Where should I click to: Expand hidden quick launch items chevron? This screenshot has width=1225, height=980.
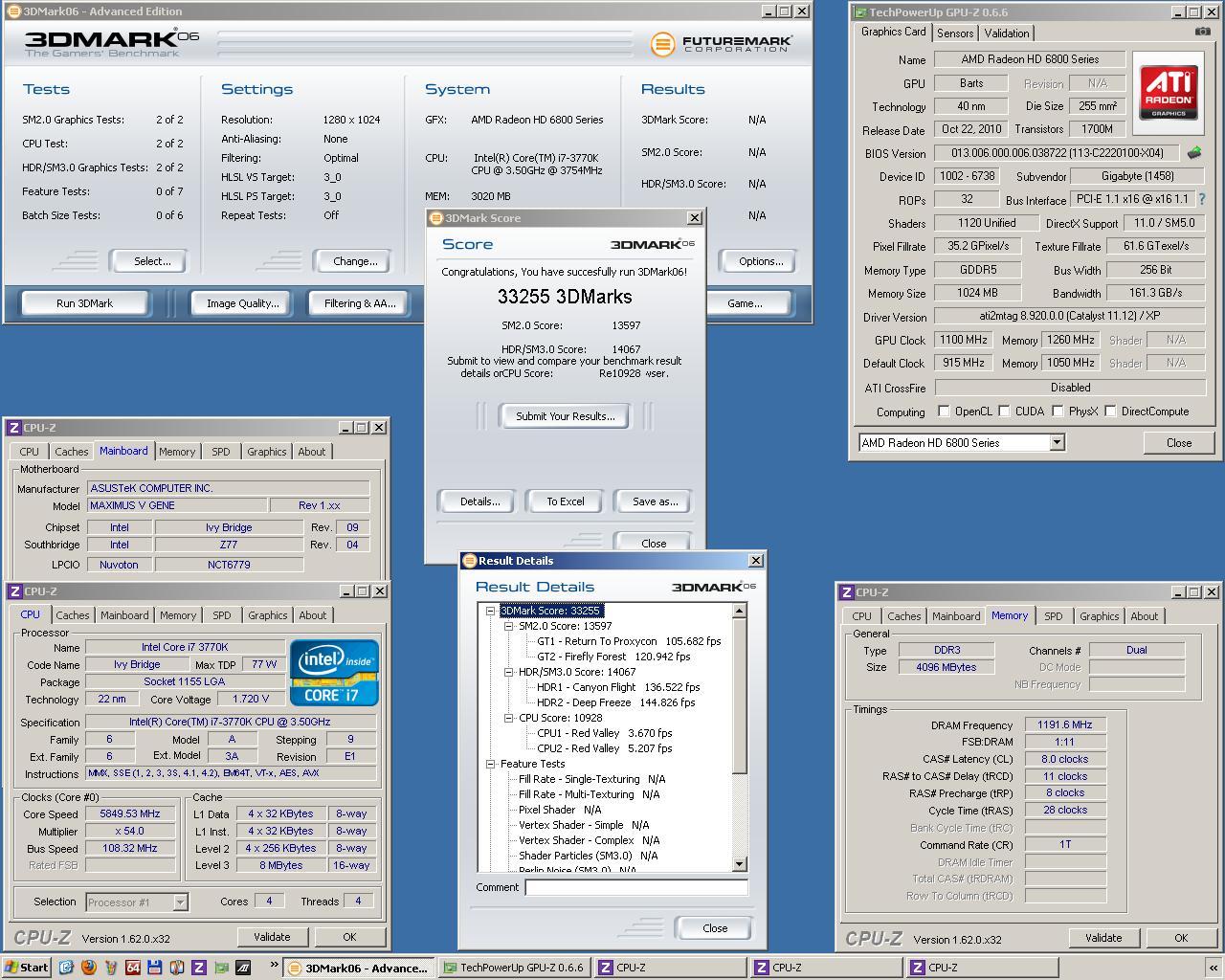(x=275, y=965)
